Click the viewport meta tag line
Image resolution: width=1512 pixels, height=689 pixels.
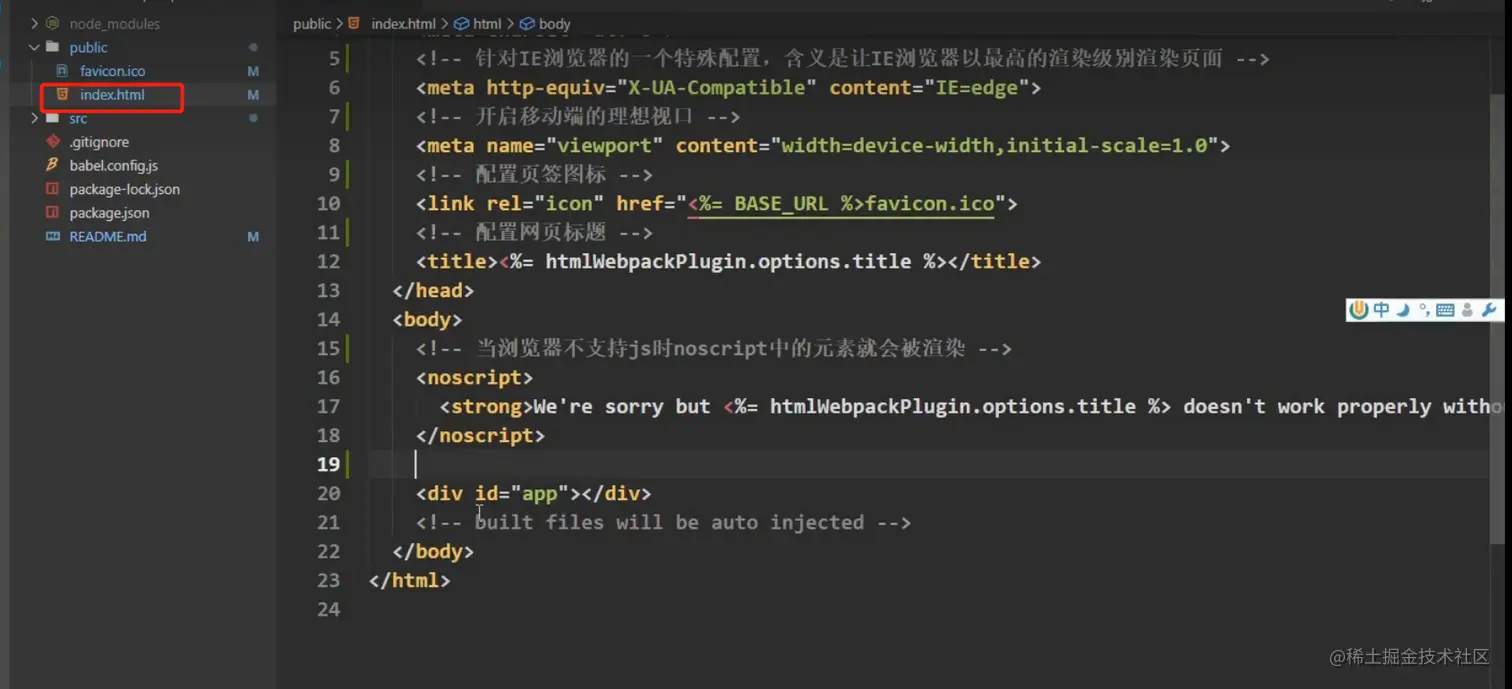tap(823, 146)
